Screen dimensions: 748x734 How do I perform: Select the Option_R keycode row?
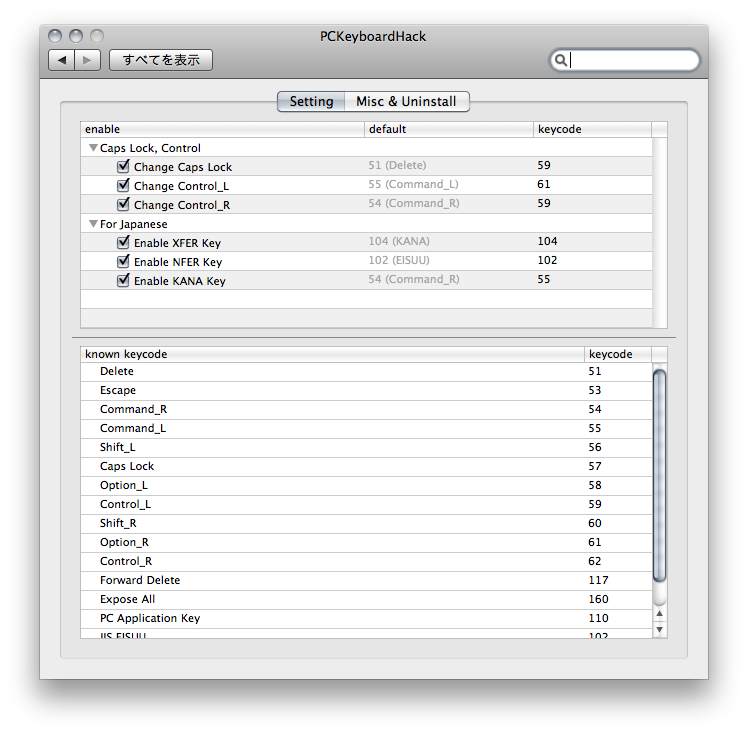(366, 543)
